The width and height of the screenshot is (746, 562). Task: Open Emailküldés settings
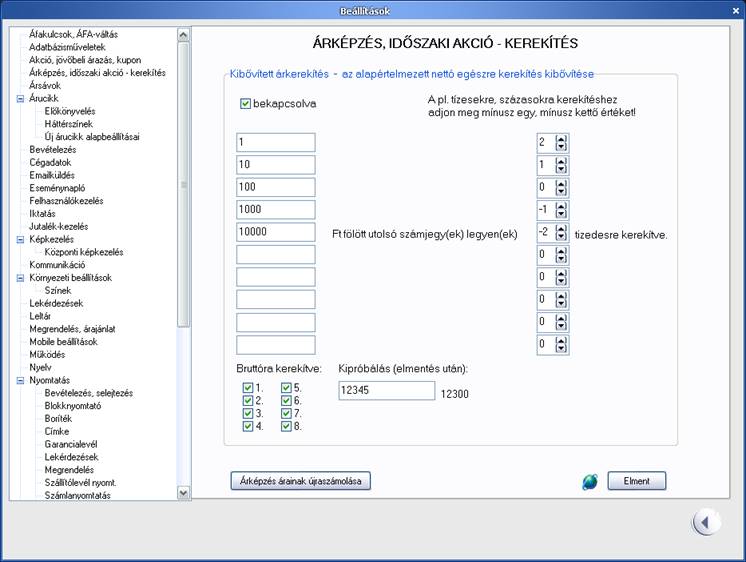52,176
